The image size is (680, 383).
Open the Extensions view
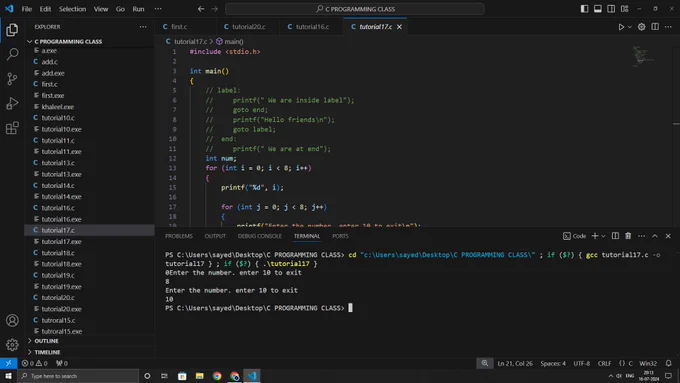12,128
